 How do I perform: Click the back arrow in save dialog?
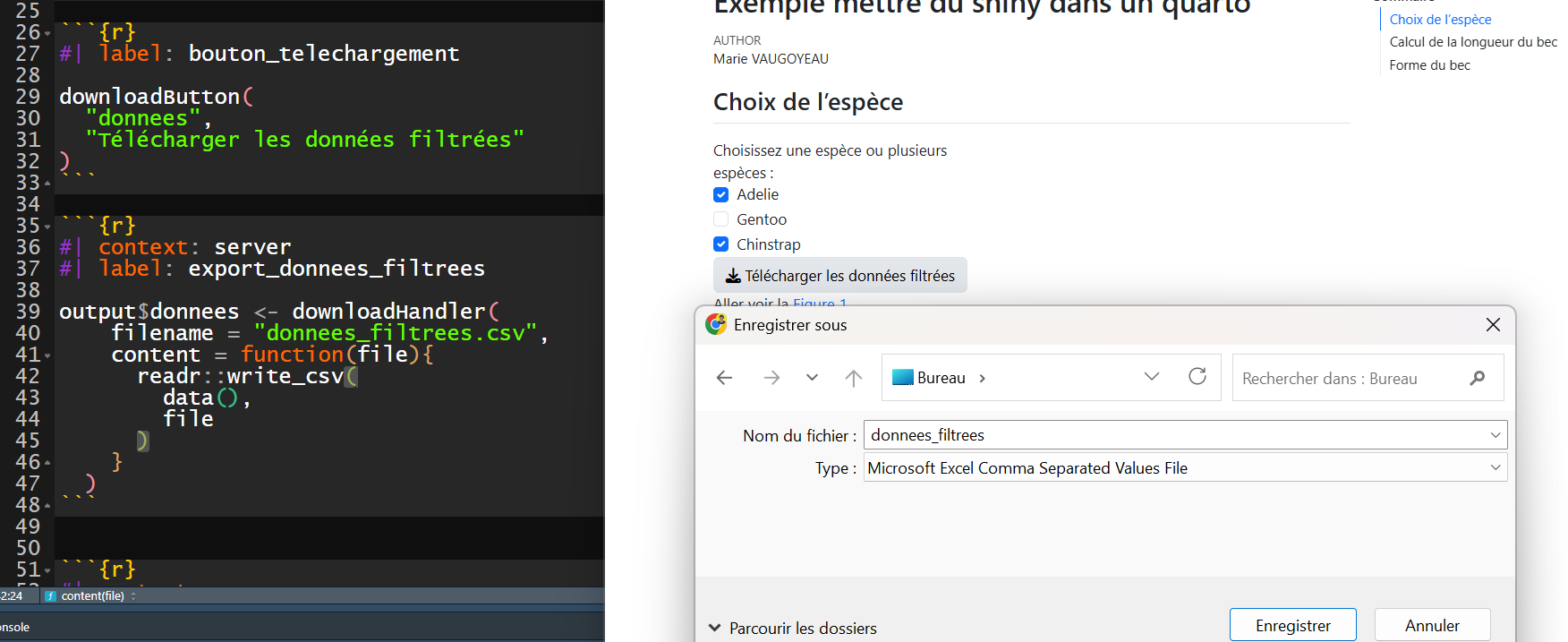725,378
